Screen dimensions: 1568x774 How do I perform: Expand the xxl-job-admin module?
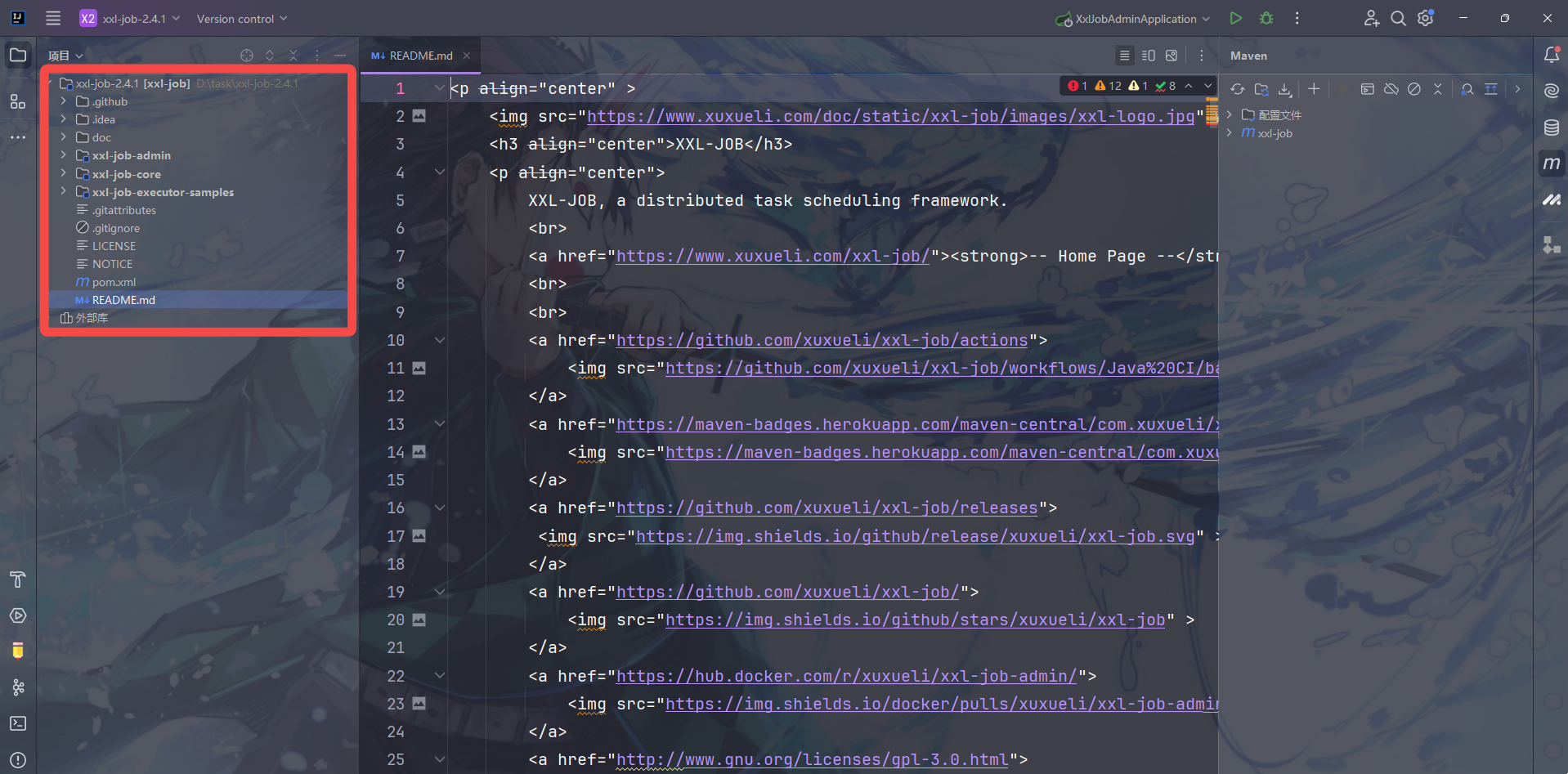[x=64, y=155]
